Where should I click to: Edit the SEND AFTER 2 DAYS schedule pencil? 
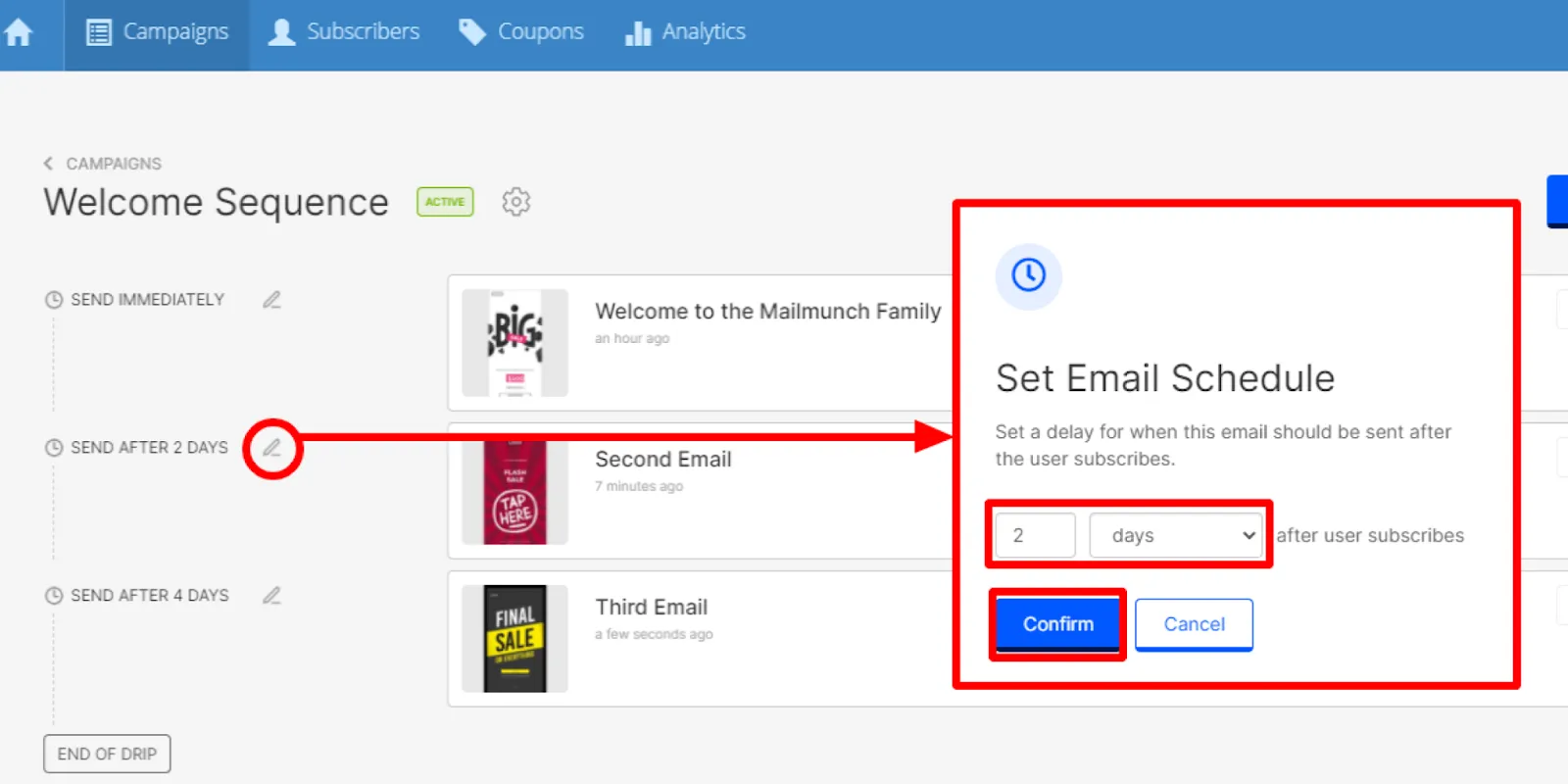pyautogui.click(x=271, y=448)
